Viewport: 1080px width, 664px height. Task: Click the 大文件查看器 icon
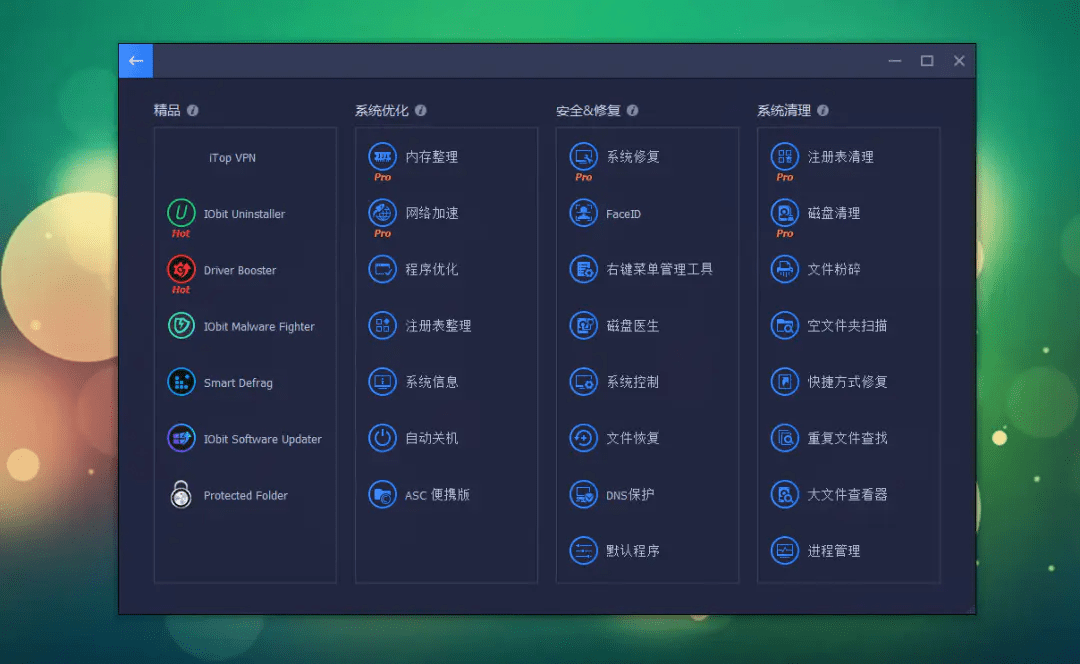tap(785, 494)
